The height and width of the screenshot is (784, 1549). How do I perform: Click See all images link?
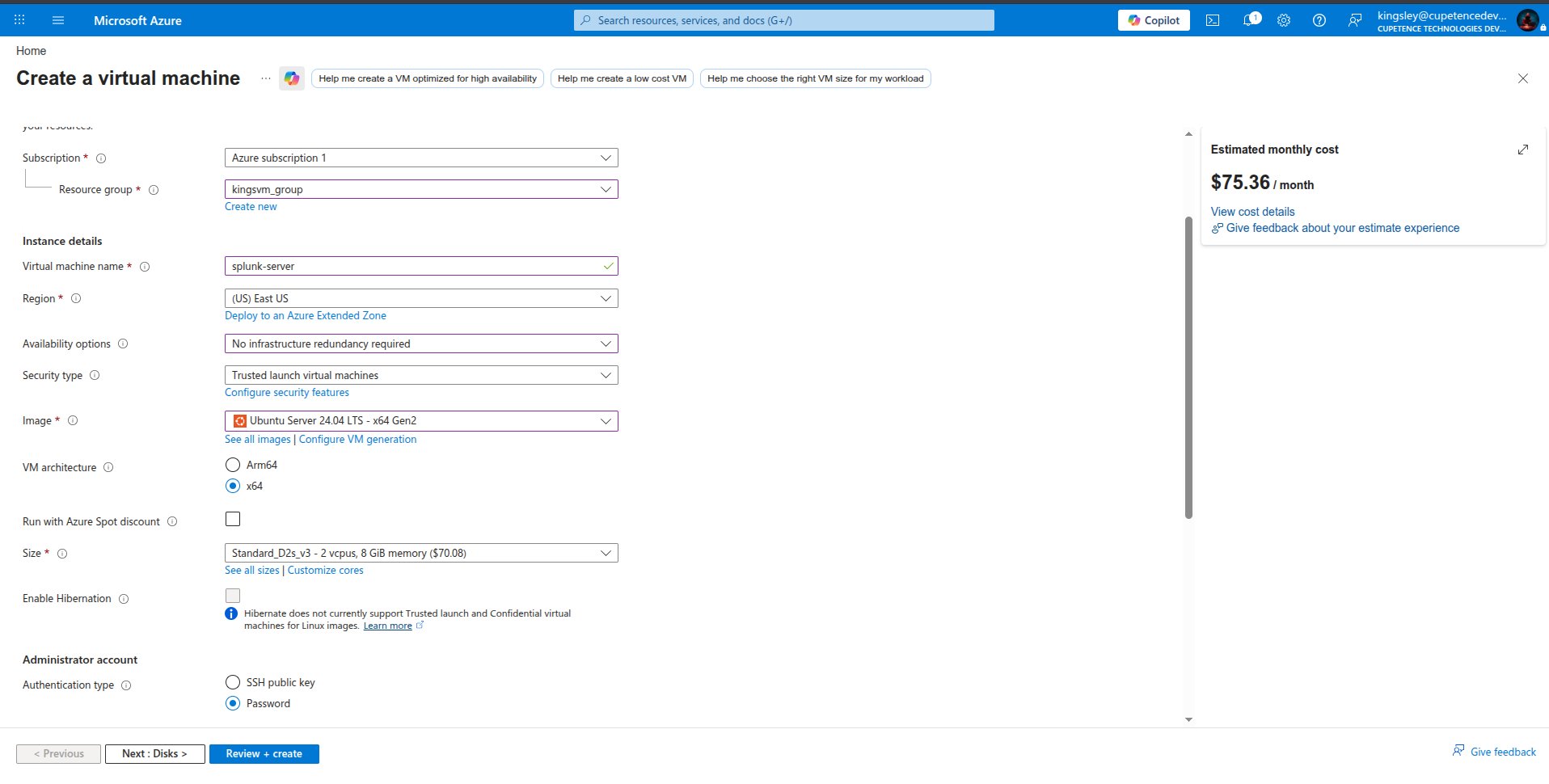click(258, 440)
